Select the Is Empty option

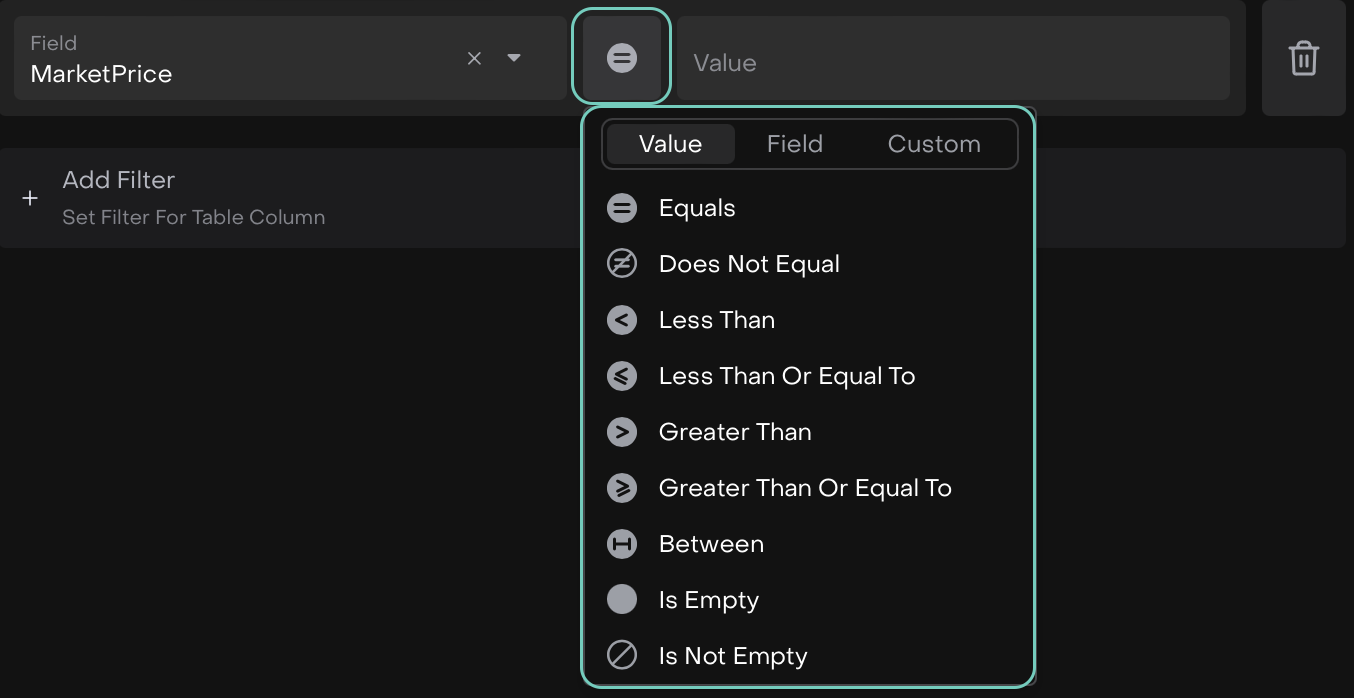click(708, 600)
